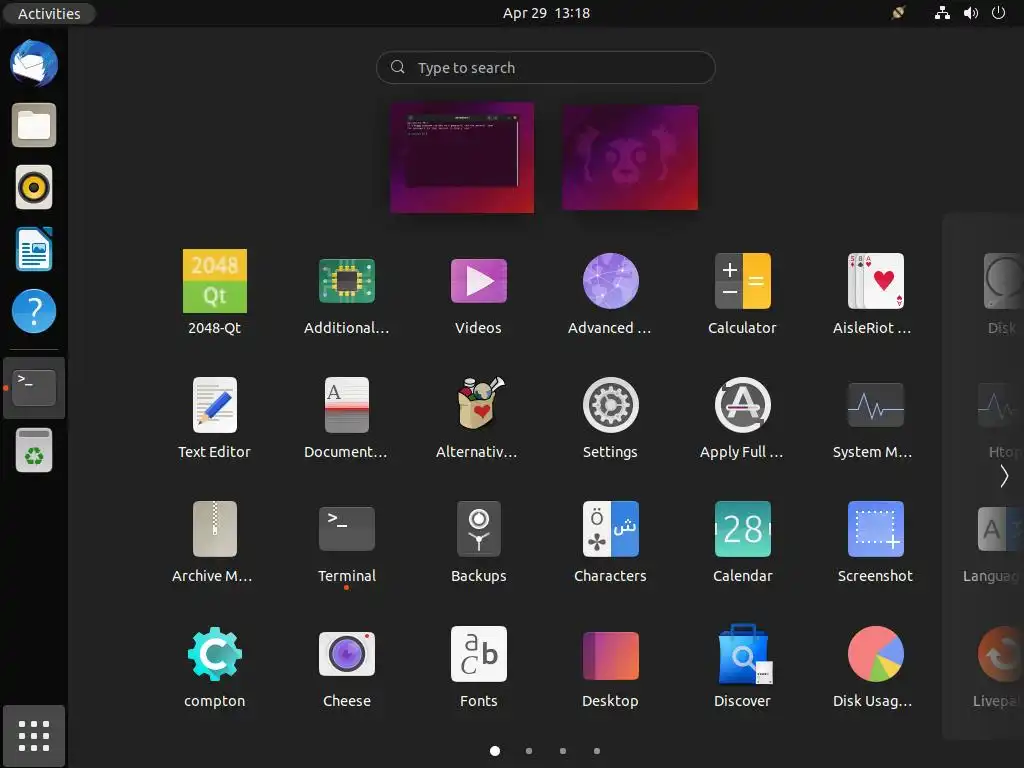Open system menu via power icon
Viewport: 1024px width, 768px height.
[998, 13]
